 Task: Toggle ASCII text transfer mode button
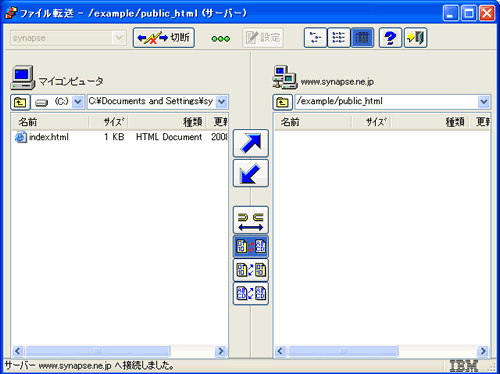pyautogui.click(x=251, y=293)
